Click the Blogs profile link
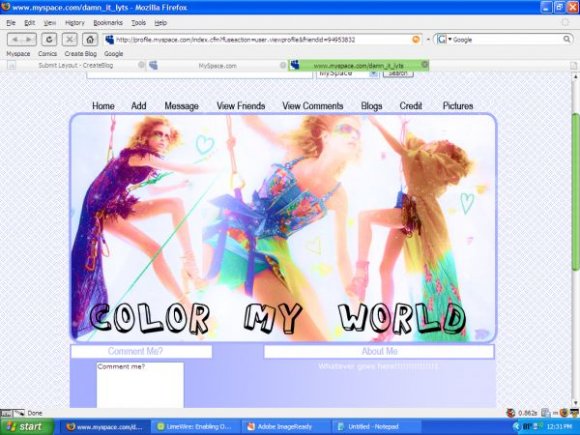 tap(371, 106)
